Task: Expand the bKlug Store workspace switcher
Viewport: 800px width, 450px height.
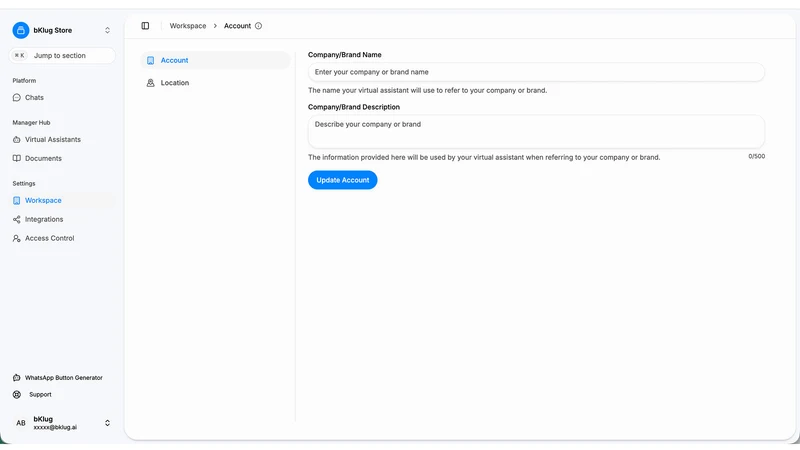Action: tap(107, 30)
